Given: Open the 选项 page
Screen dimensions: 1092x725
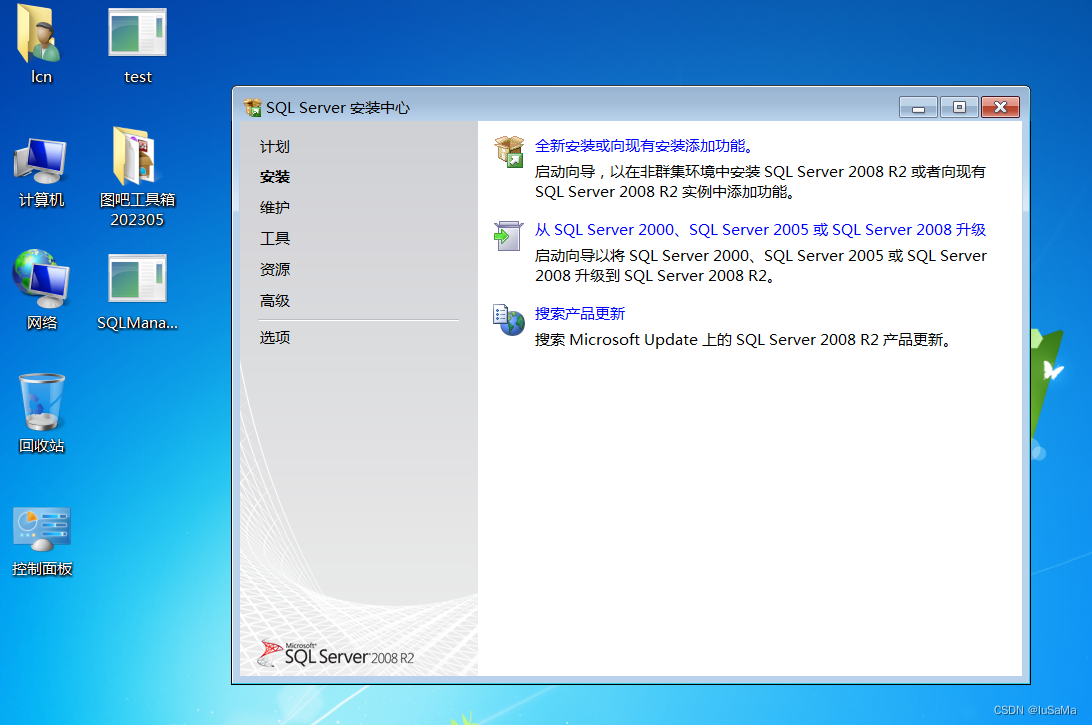Looking at the screenshot, I should tap(274, 338).
